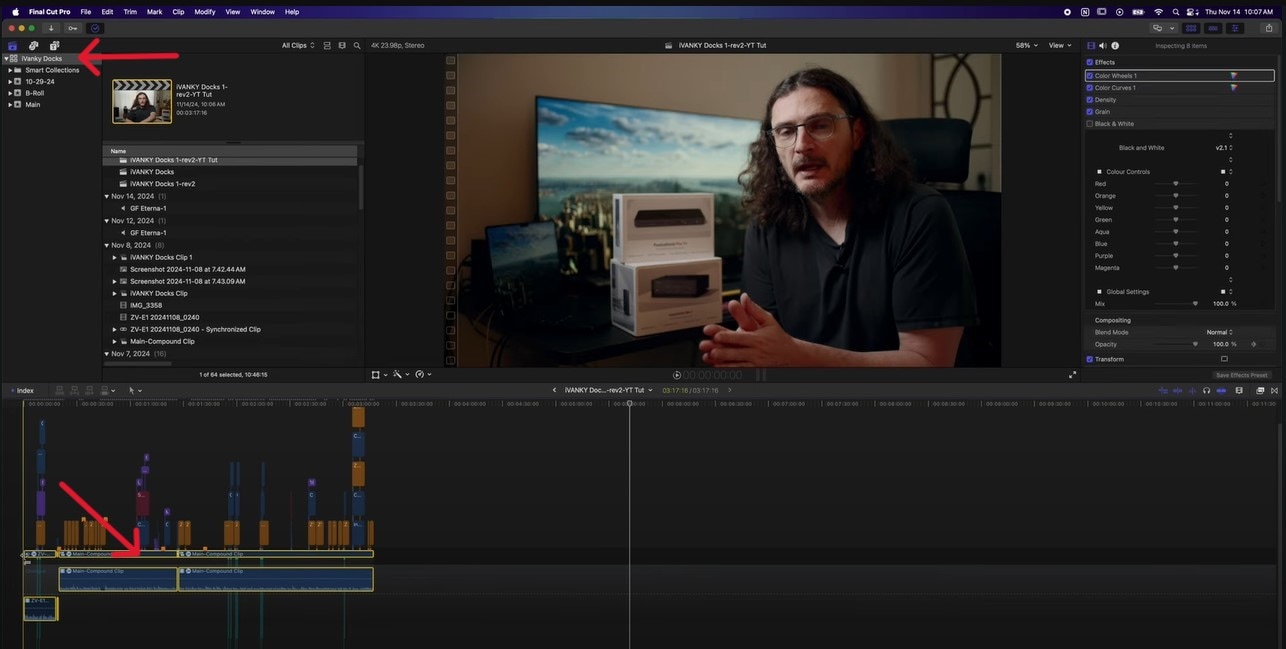Viewport: 1286px width, 649px height.
Task: Disable the Effects checkbox
Action: [x=1090, y=62]
